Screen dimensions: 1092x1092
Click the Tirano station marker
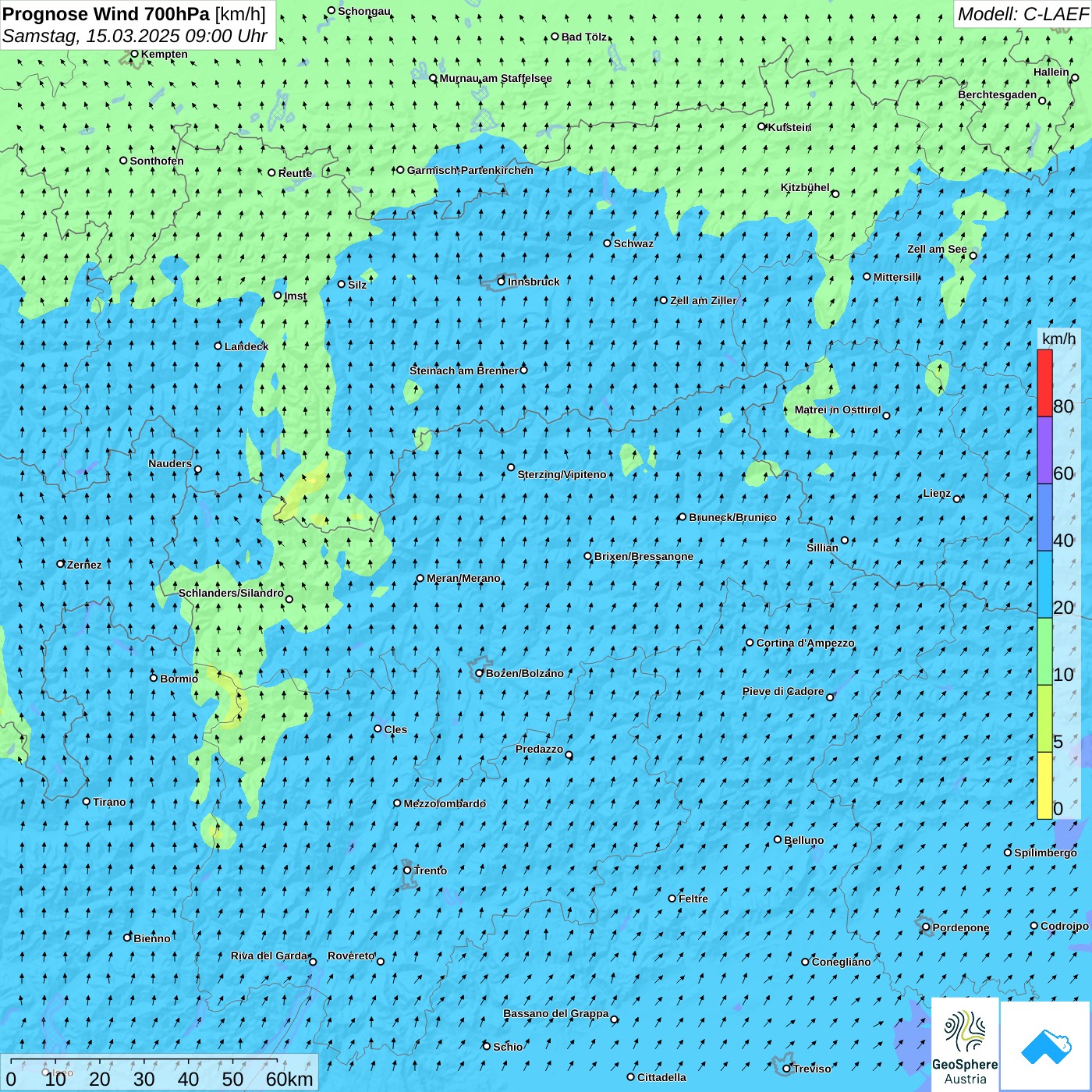tap(87, 801)
